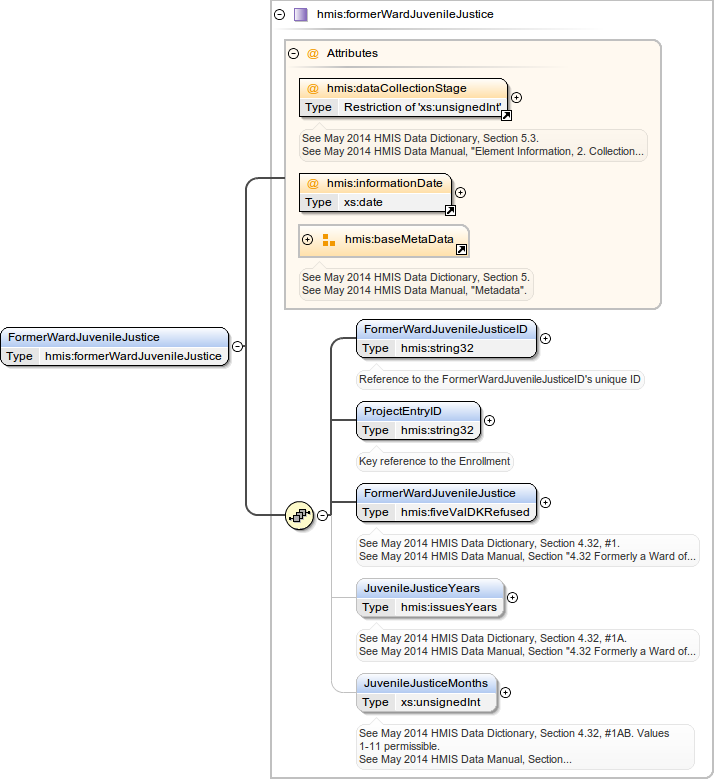715x780 pixels.
Task: Click the @ icon in hmis:dataCollectionStage
Action: pos(313,89)
